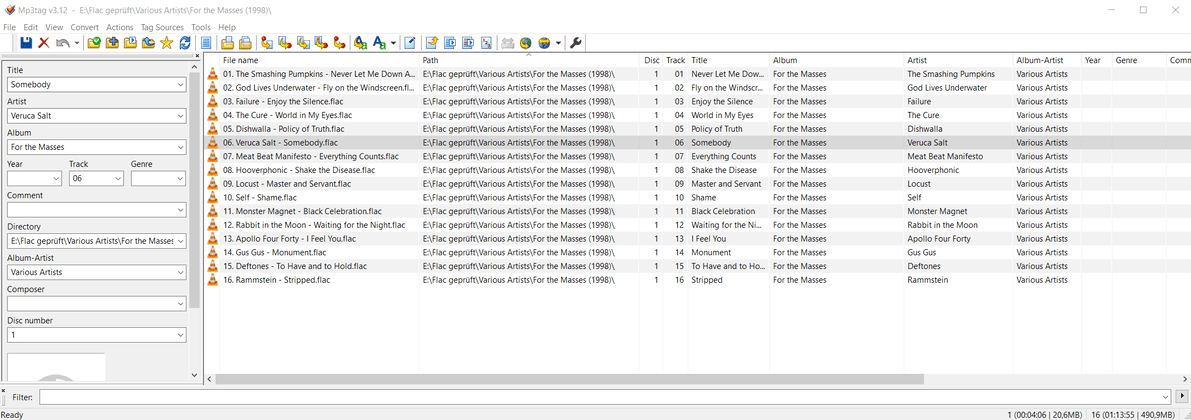Open the Tag Sources menu
Image resolution: width=1191 pixels, height=420 pixels.
[163, 27]
